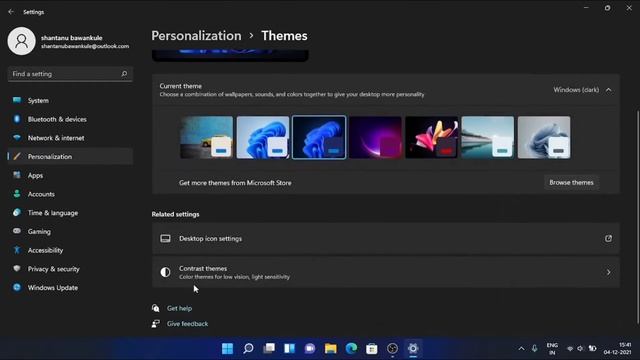Open Widgets from taskbar
Image resolution: width=640 pixels, height=360 pixels.
point(289,348)
